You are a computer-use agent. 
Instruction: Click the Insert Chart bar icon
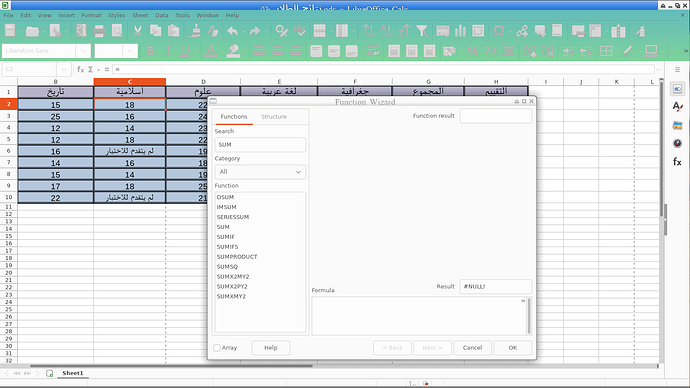pos(460,31)
